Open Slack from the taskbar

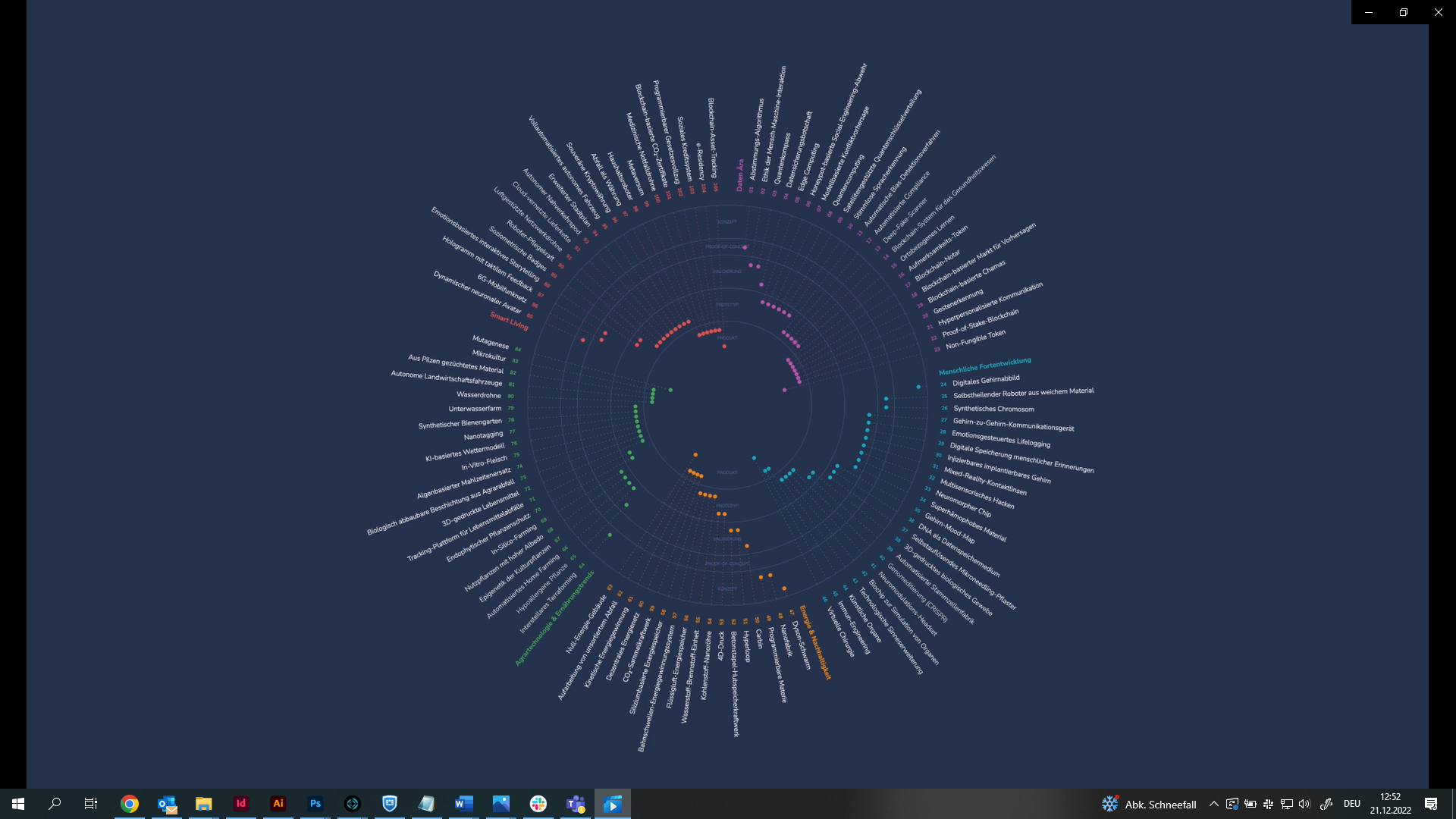[x=538, y=804]
